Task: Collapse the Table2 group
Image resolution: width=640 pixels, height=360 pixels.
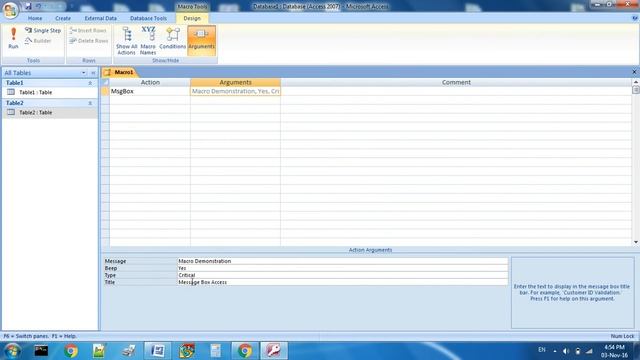Action: 90,103
